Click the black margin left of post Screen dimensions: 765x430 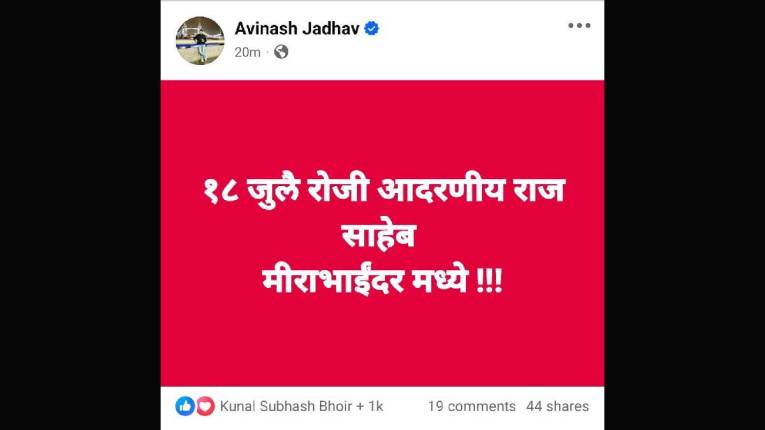tap(80, 215)
